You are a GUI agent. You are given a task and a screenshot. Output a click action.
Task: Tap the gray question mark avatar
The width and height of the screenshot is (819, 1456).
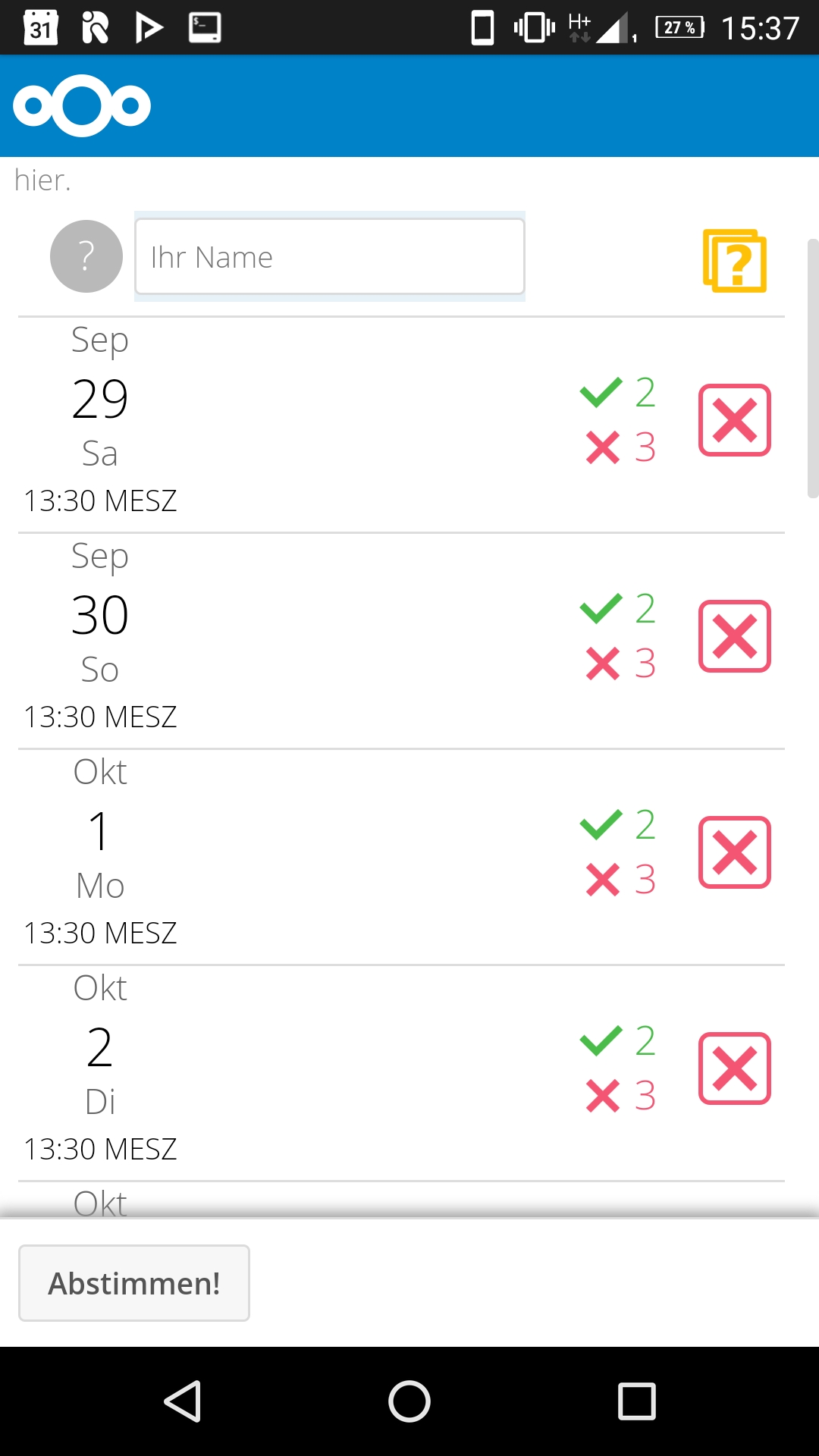86,256
